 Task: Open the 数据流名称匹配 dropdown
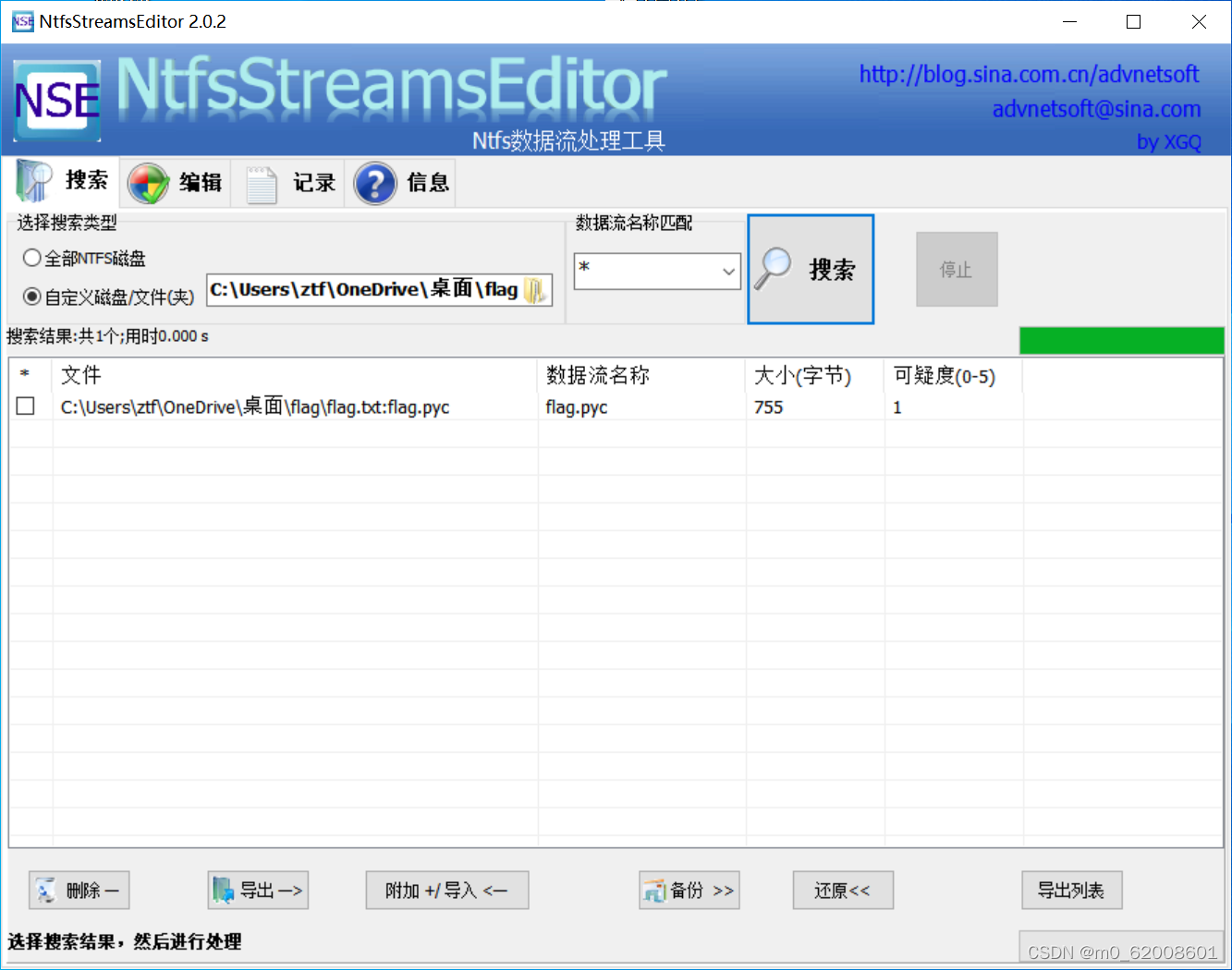coord(728,272)
